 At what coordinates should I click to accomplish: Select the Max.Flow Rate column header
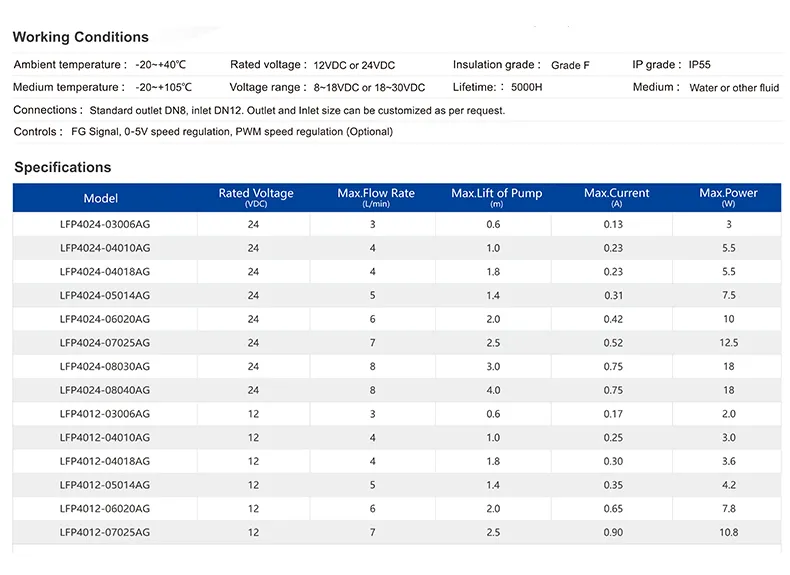[x=376, y=197]
